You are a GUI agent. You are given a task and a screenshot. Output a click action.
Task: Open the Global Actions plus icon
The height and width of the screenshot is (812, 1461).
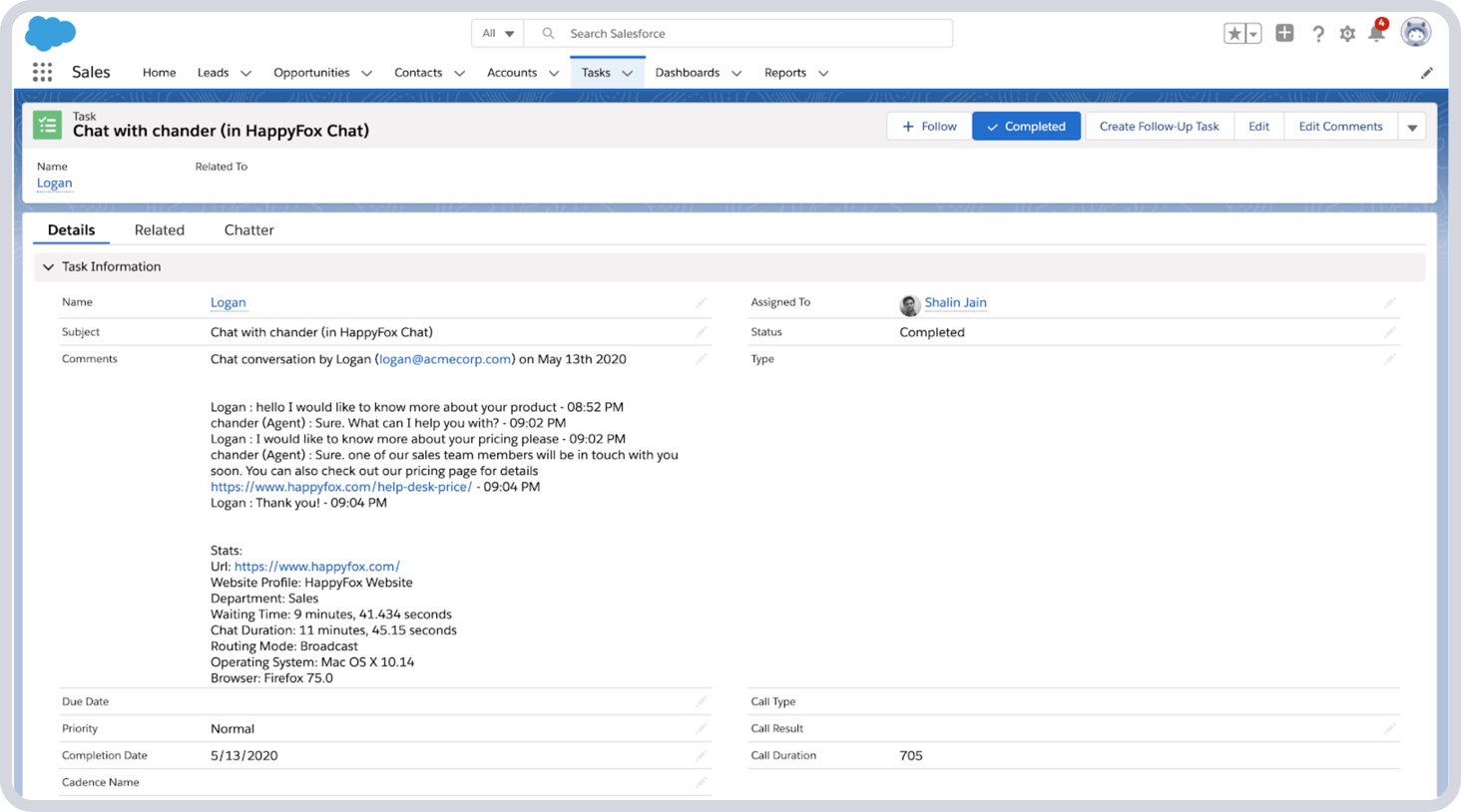pyautogui.click(x=1285, y=33)
